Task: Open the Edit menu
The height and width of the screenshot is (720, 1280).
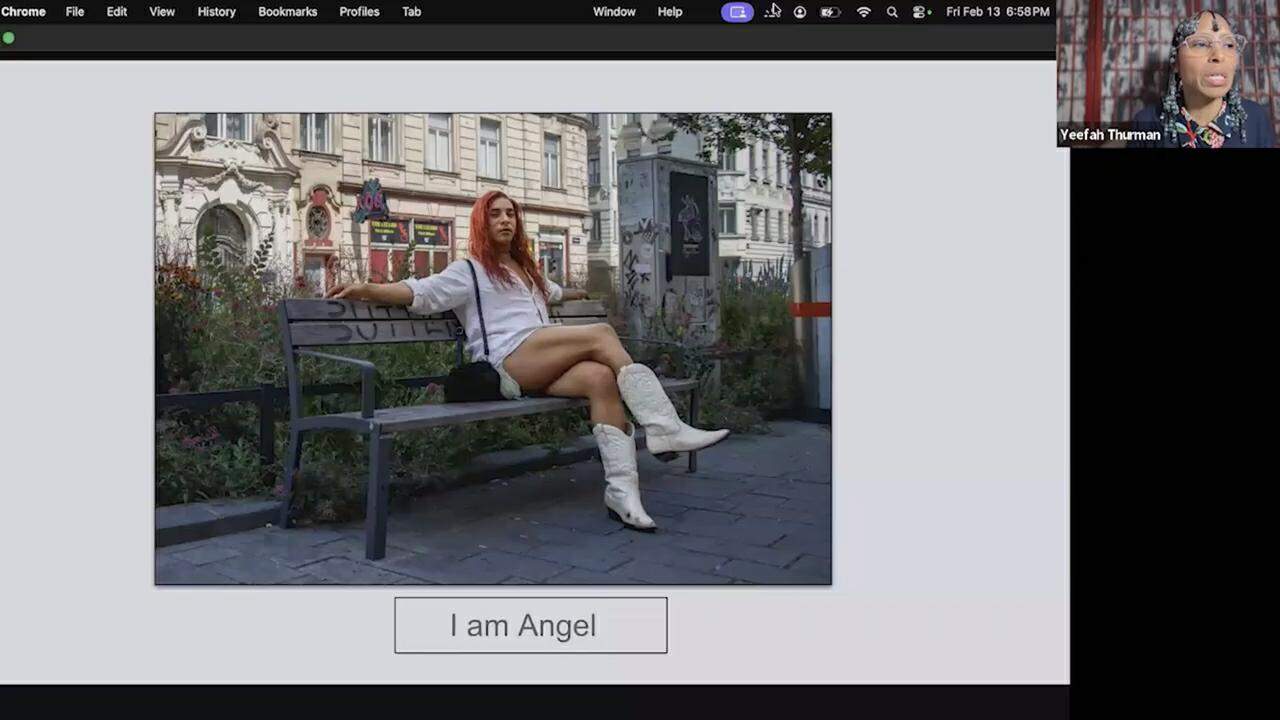Action: (117, 12)
